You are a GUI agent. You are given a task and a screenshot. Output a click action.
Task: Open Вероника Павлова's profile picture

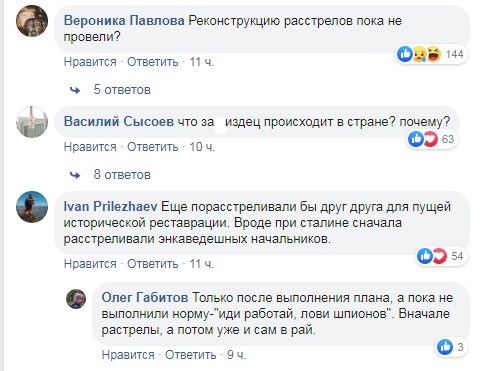click(x=32, y=21)
